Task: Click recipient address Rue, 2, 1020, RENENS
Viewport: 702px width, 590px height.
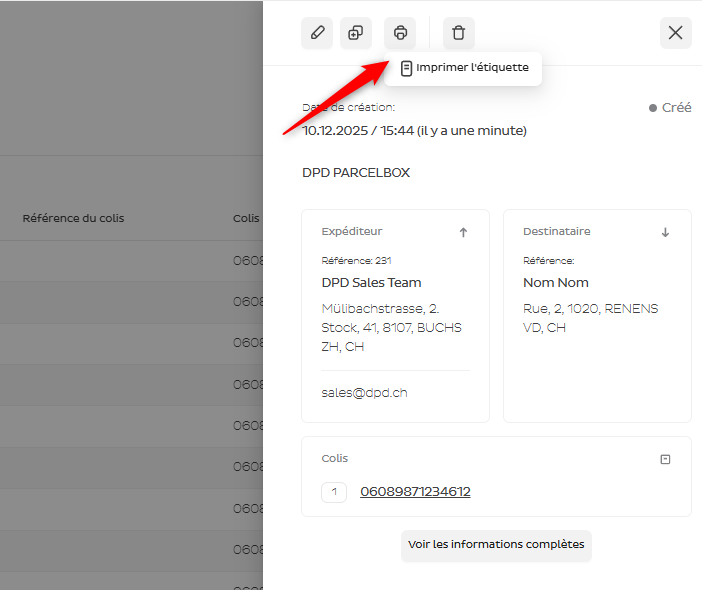Action: point(591,318)
